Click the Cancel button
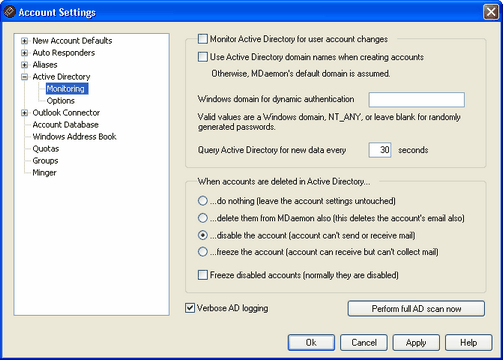503x360 pixels. point(364,343)
